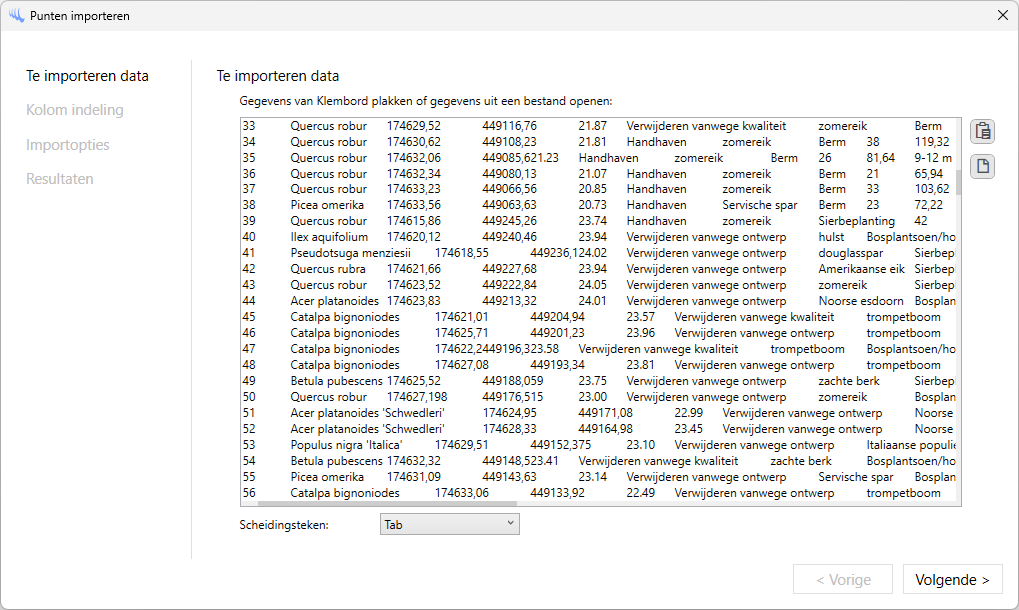
Task: Select 'Te importeren data' step in sidebar
Action: click(x=87, y=76)
